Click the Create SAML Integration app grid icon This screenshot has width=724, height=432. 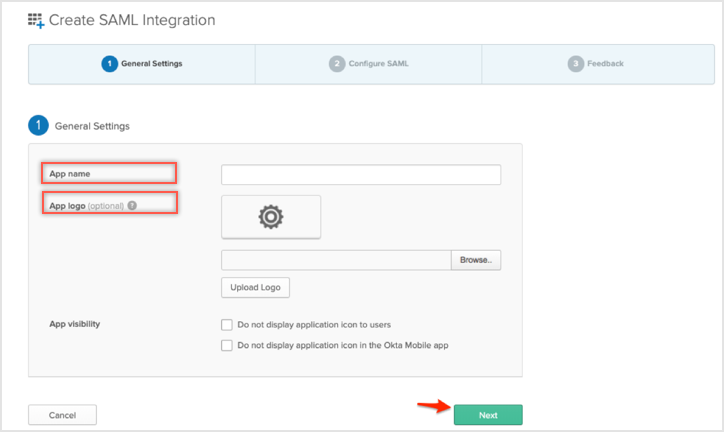(36, 20)
